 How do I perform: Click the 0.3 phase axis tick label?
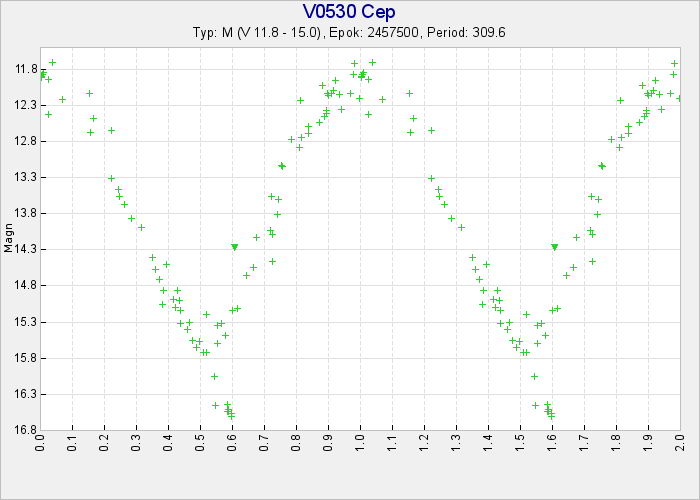[x=136, y=444]
